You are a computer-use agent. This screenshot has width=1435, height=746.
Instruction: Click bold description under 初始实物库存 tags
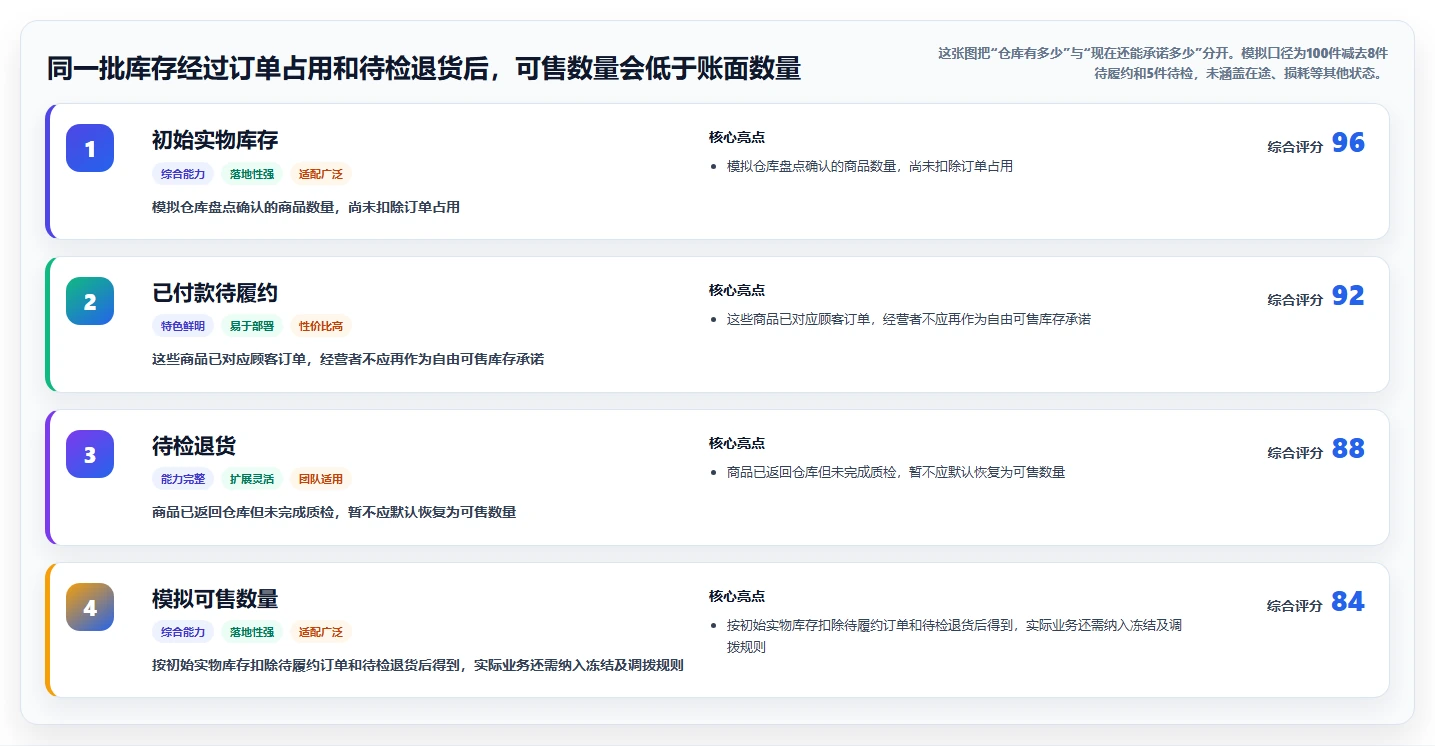tap(306, 207)
